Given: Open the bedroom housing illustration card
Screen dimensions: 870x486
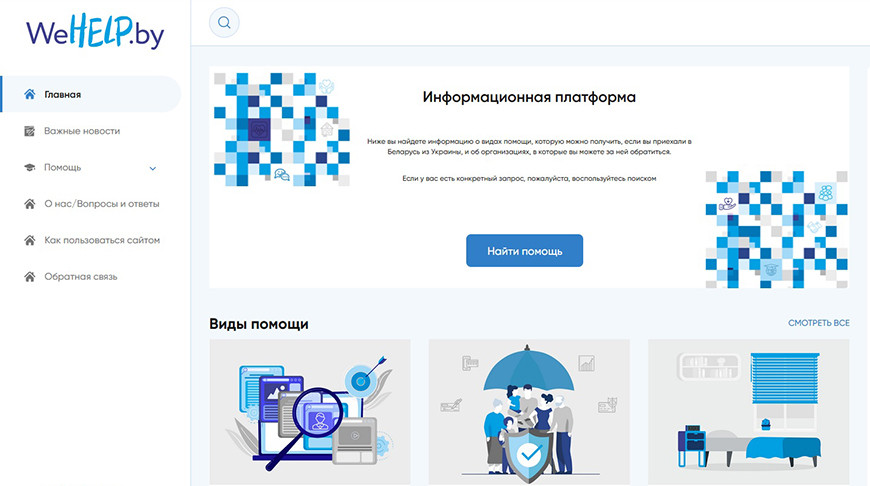Looking at the screenshot, I should point(748,412).
